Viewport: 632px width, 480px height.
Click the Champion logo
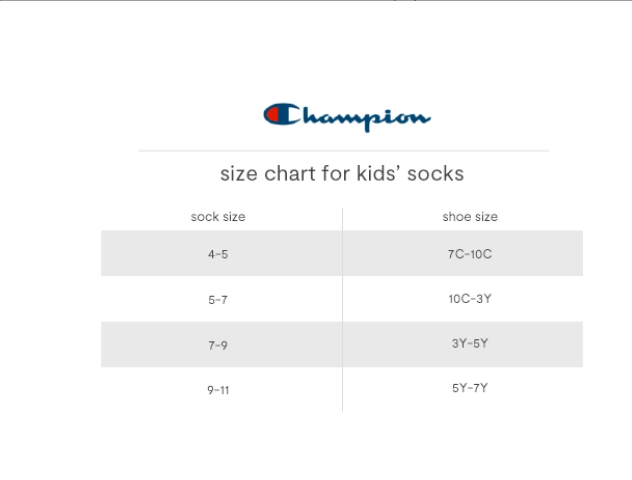(347, 116)
